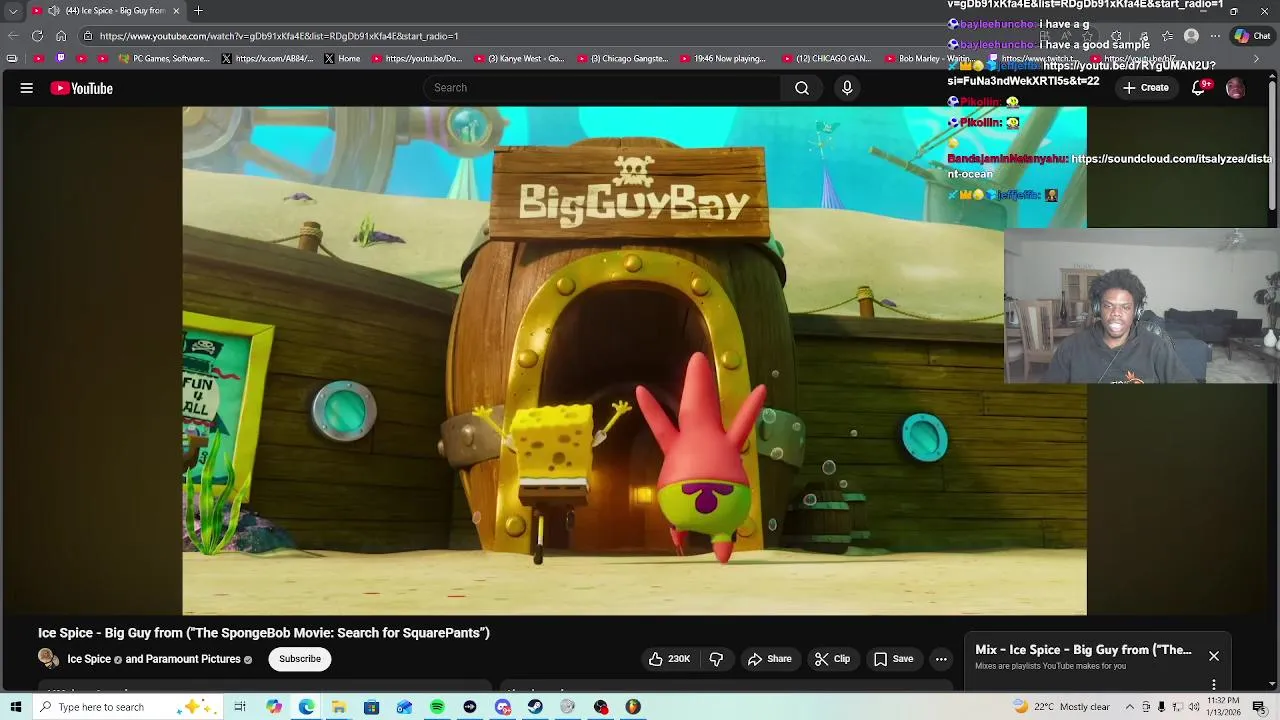
Task: Mute the tab via speaker icon
Action: click(x=54, y=11)
